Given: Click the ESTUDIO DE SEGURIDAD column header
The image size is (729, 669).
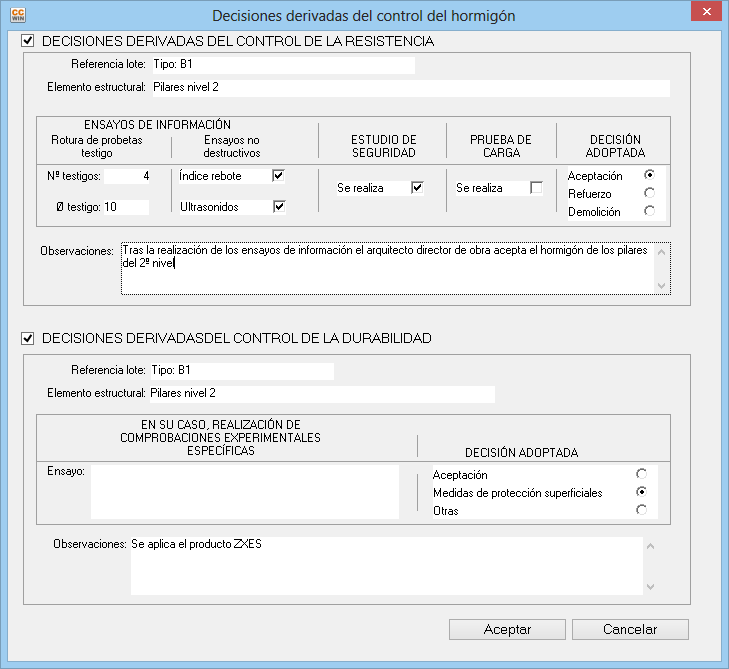Looking at the screenshot, I should (384, 146).
